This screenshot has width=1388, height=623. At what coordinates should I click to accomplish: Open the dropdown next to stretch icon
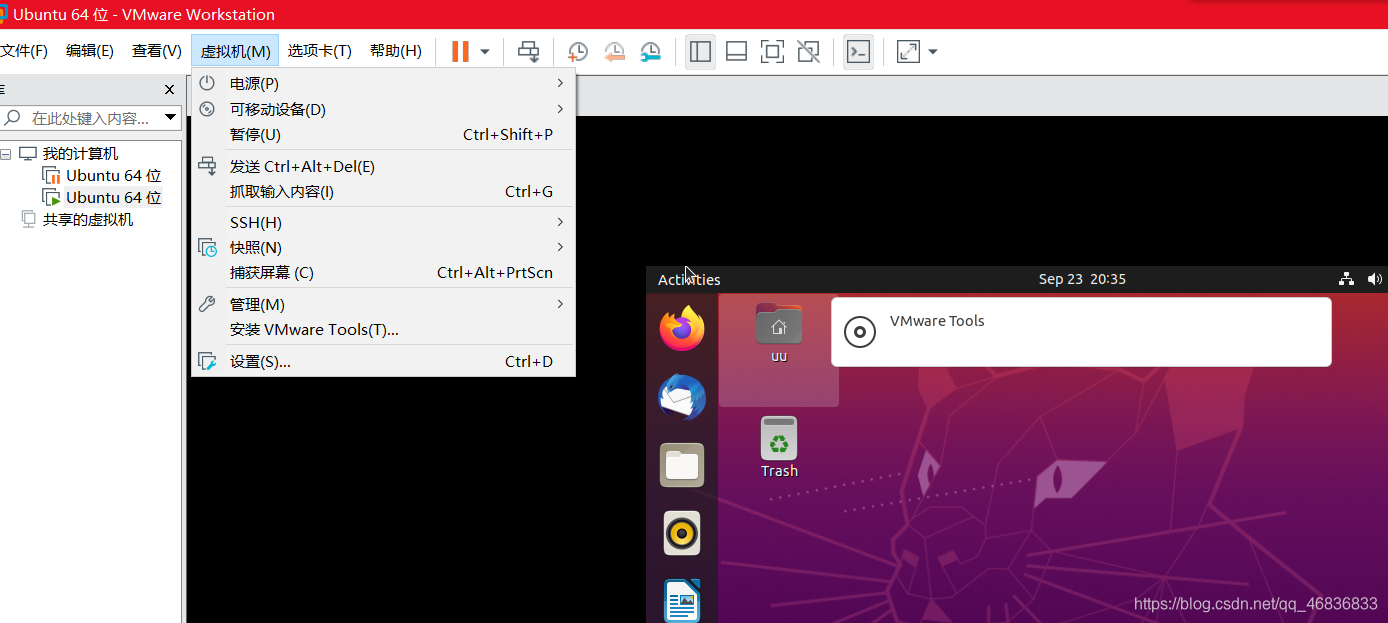click(x=933, y=52)
